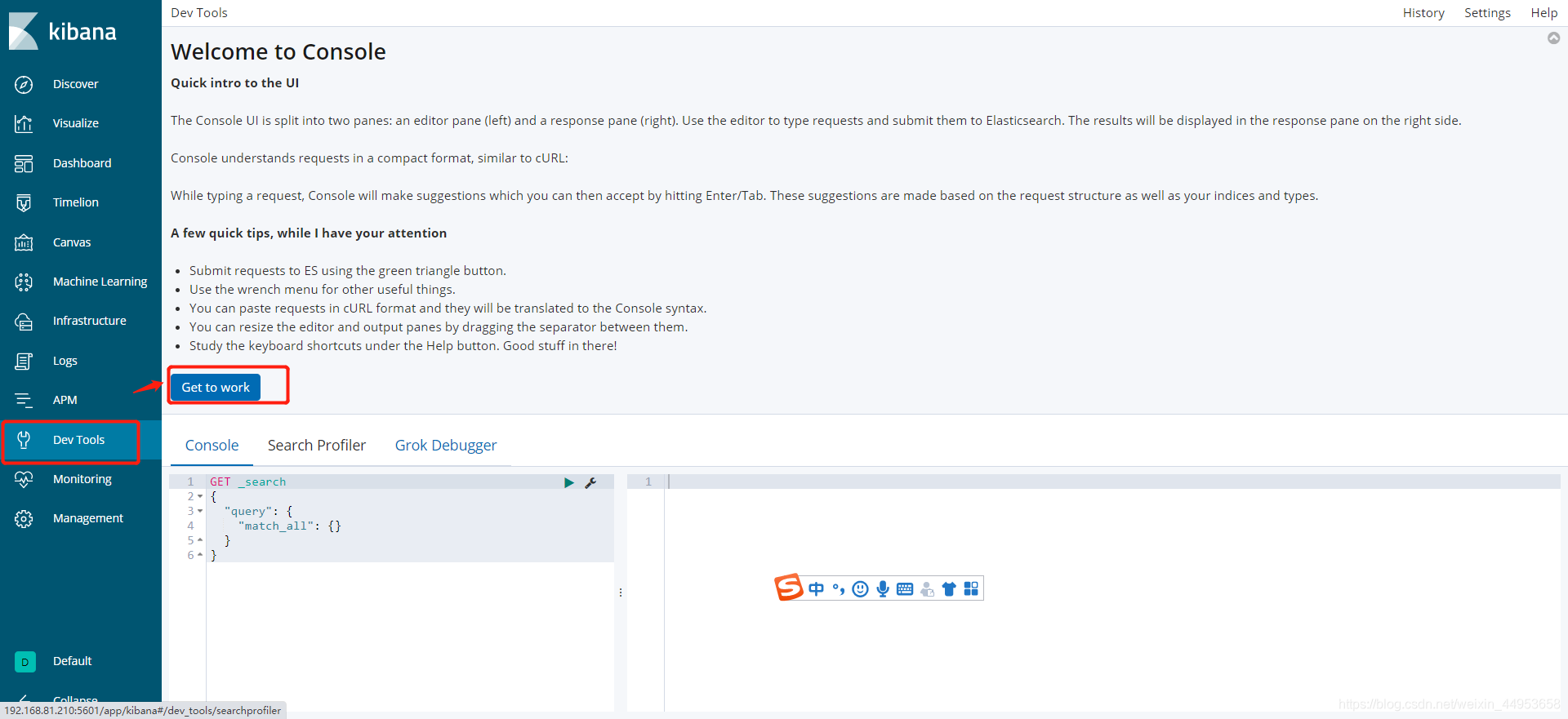Toggle punctuation mode in the IME bar
Viewport: 1568px width, 719px height.
tap(839, 589)
